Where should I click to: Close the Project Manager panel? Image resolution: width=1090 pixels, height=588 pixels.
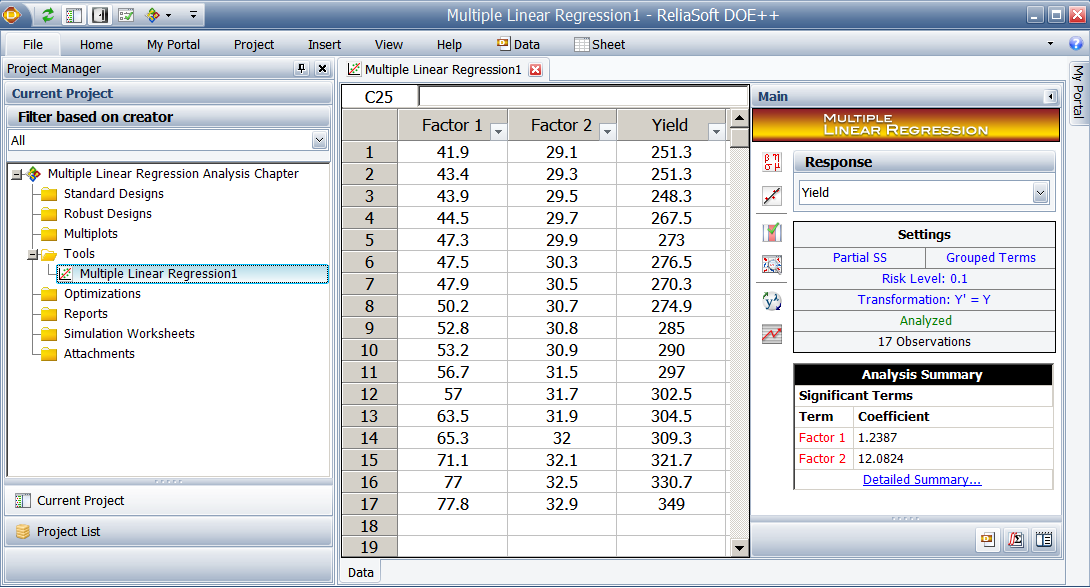tap(322, 68)
